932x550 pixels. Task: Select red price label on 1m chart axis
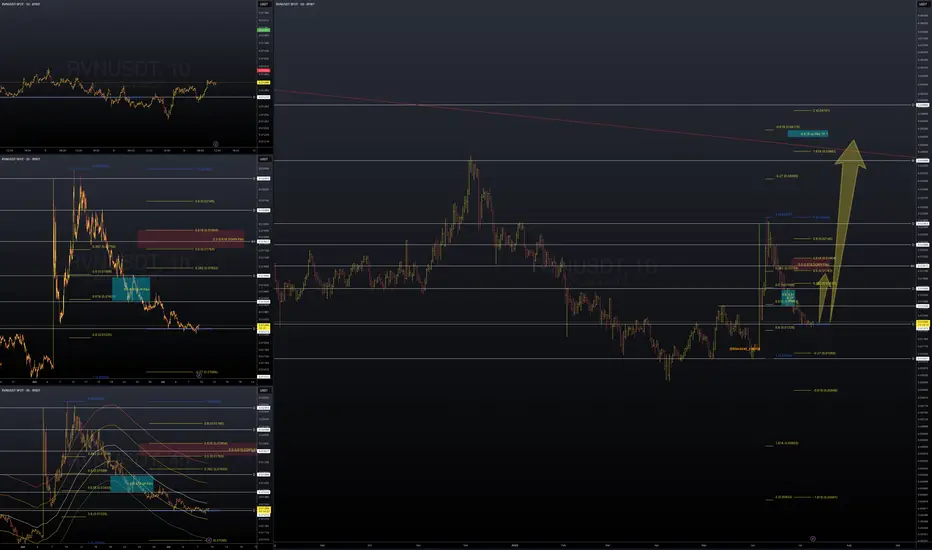point(263,70)
